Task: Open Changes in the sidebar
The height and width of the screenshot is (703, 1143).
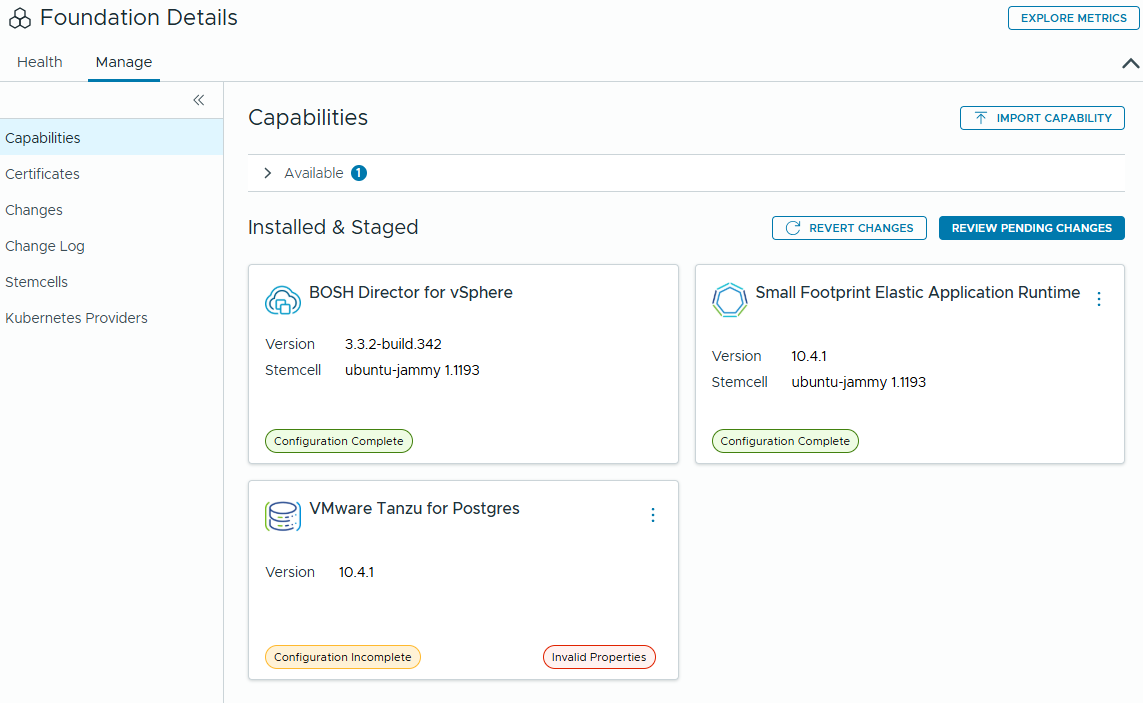Action: [x=112, y=210]
